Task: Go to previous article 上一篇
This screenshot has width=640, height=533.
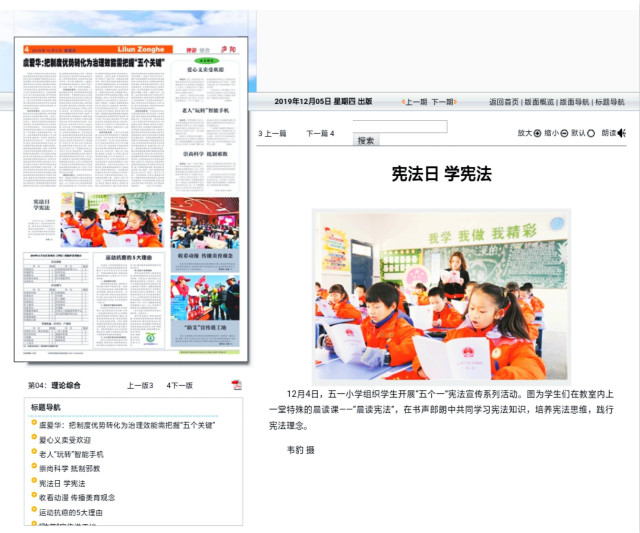Action: tap(272, 133)
